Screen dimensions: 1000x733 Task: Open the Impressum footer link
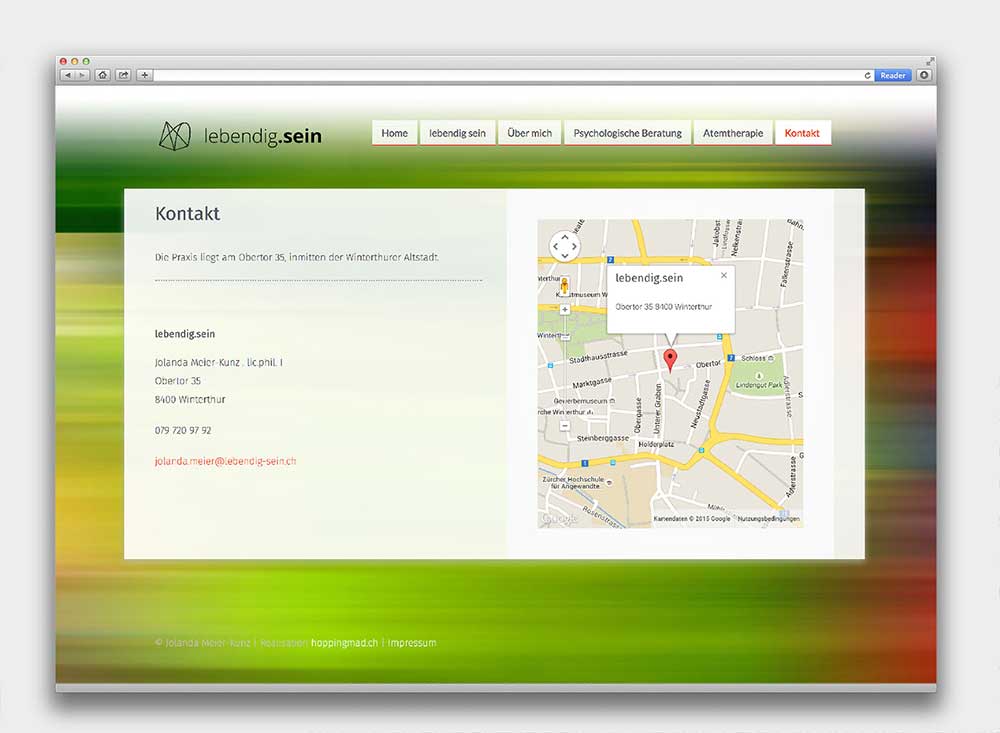pyautogui.click(x=412, y=642)
